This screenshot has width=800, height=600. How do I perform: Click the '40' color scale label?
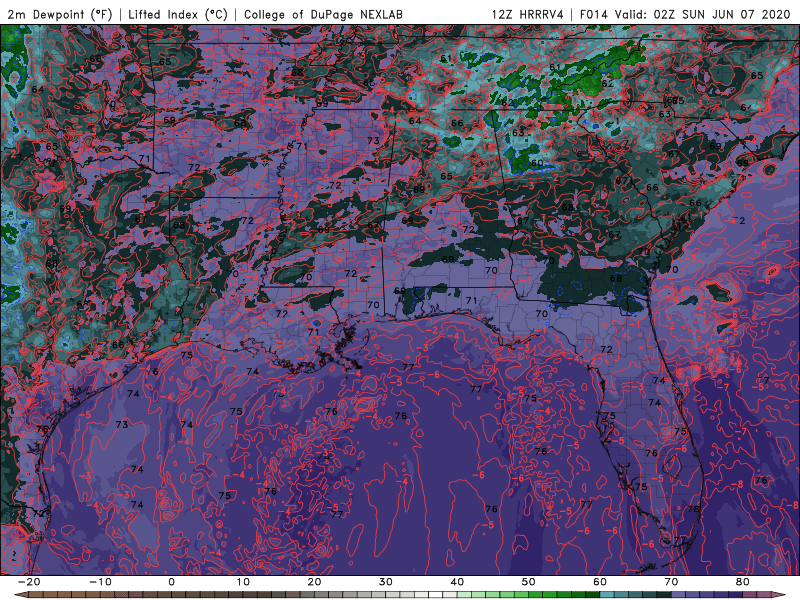pyautogui.click(x=457, y=582)
